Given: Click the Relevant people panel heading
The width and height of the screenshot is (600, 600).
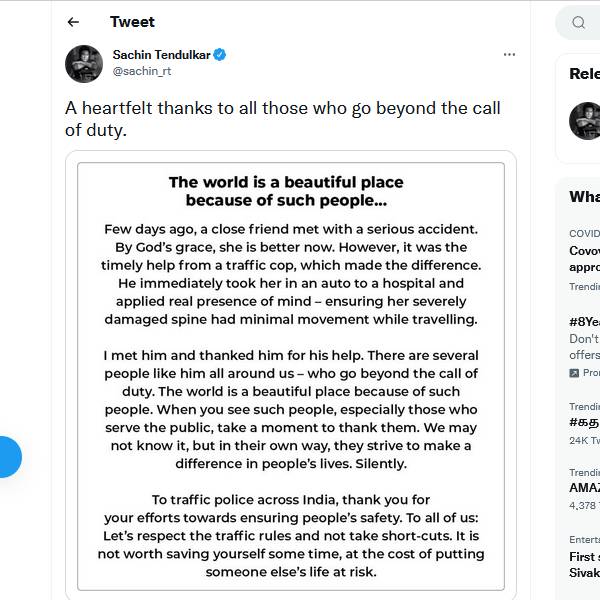Looking at the screenshot, I should (584, 74).
